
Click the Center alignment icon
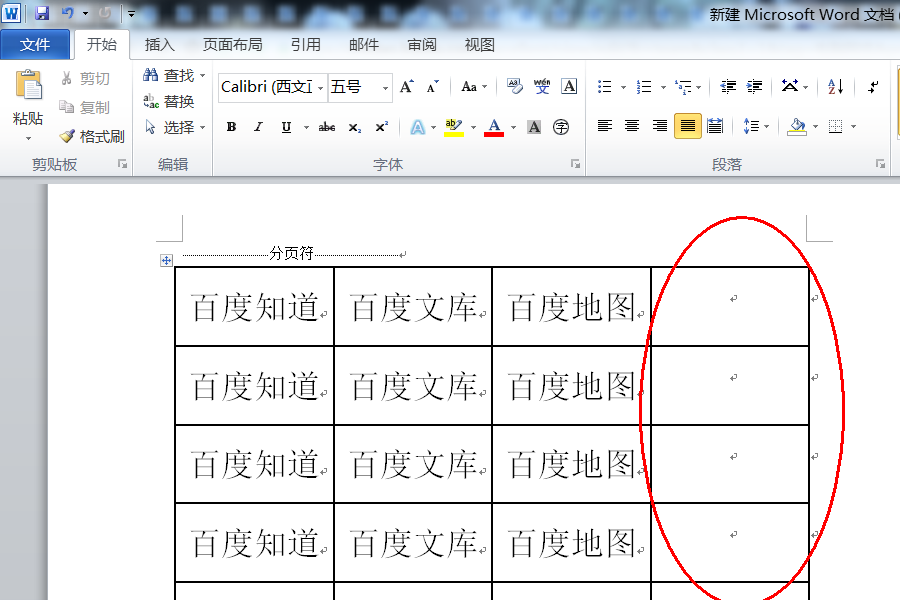pyautogui.click(x=632, y=126)
